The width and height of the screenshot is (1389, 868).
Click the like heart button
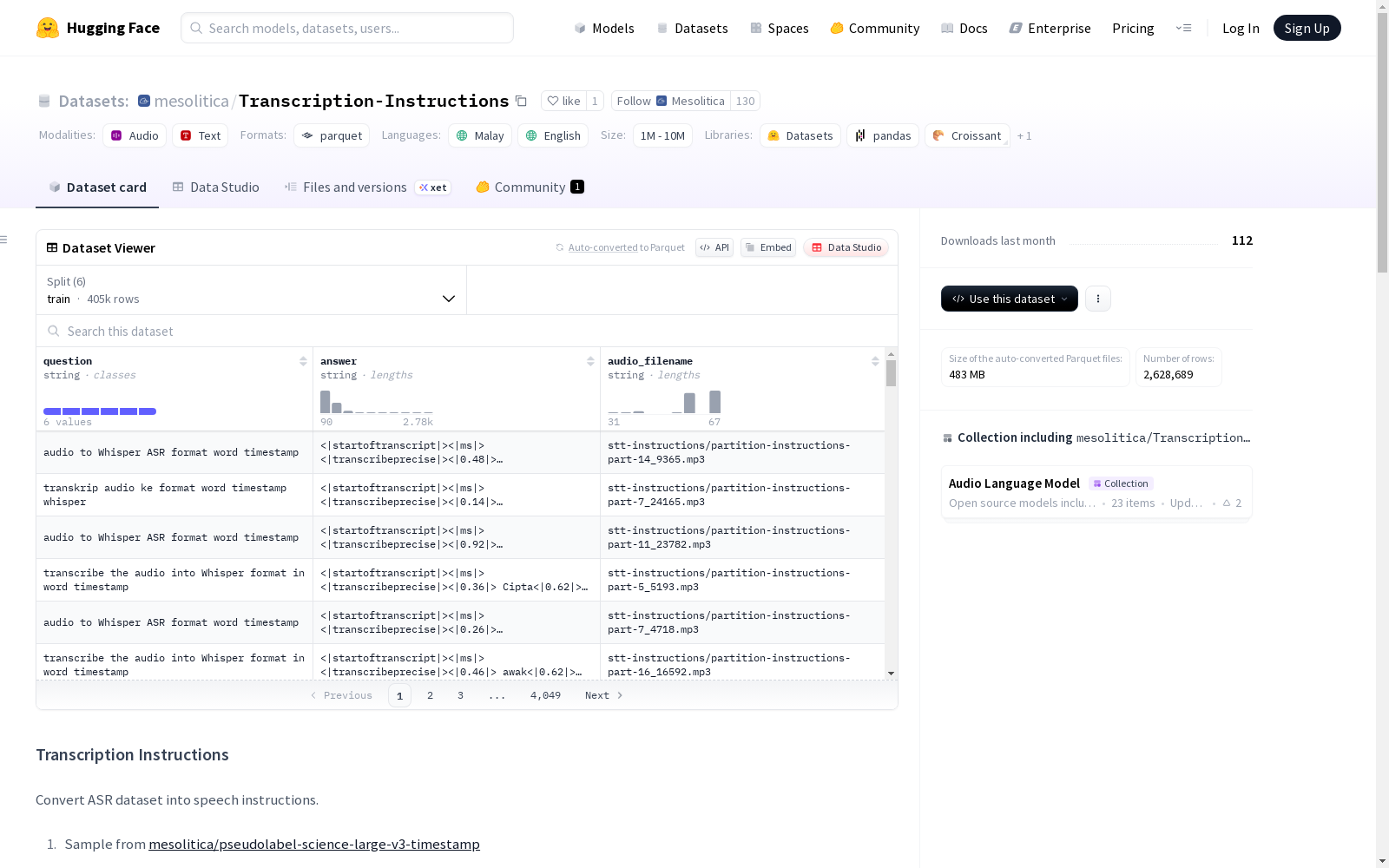coord(563,101)
